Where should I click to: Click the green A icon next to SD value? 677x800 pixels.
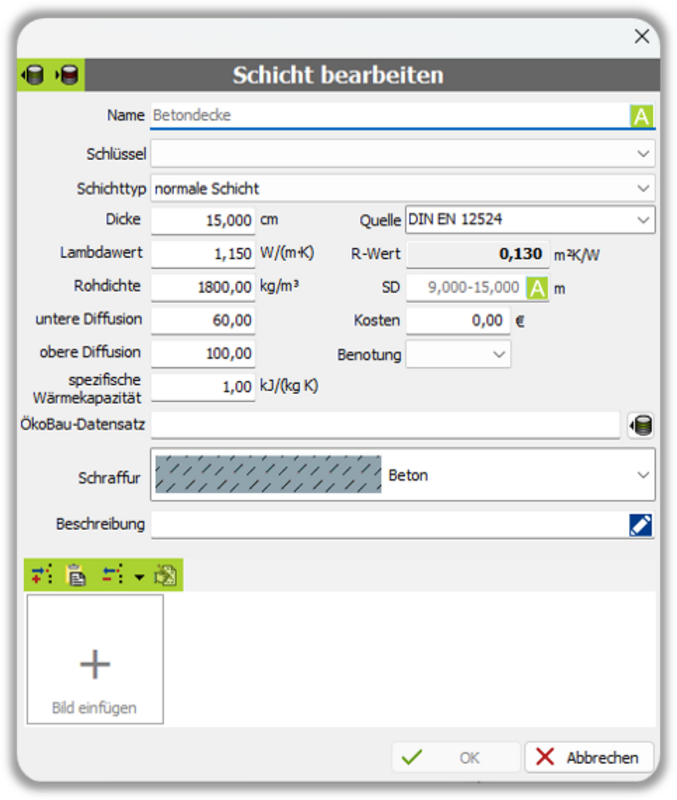click(537, 289)
